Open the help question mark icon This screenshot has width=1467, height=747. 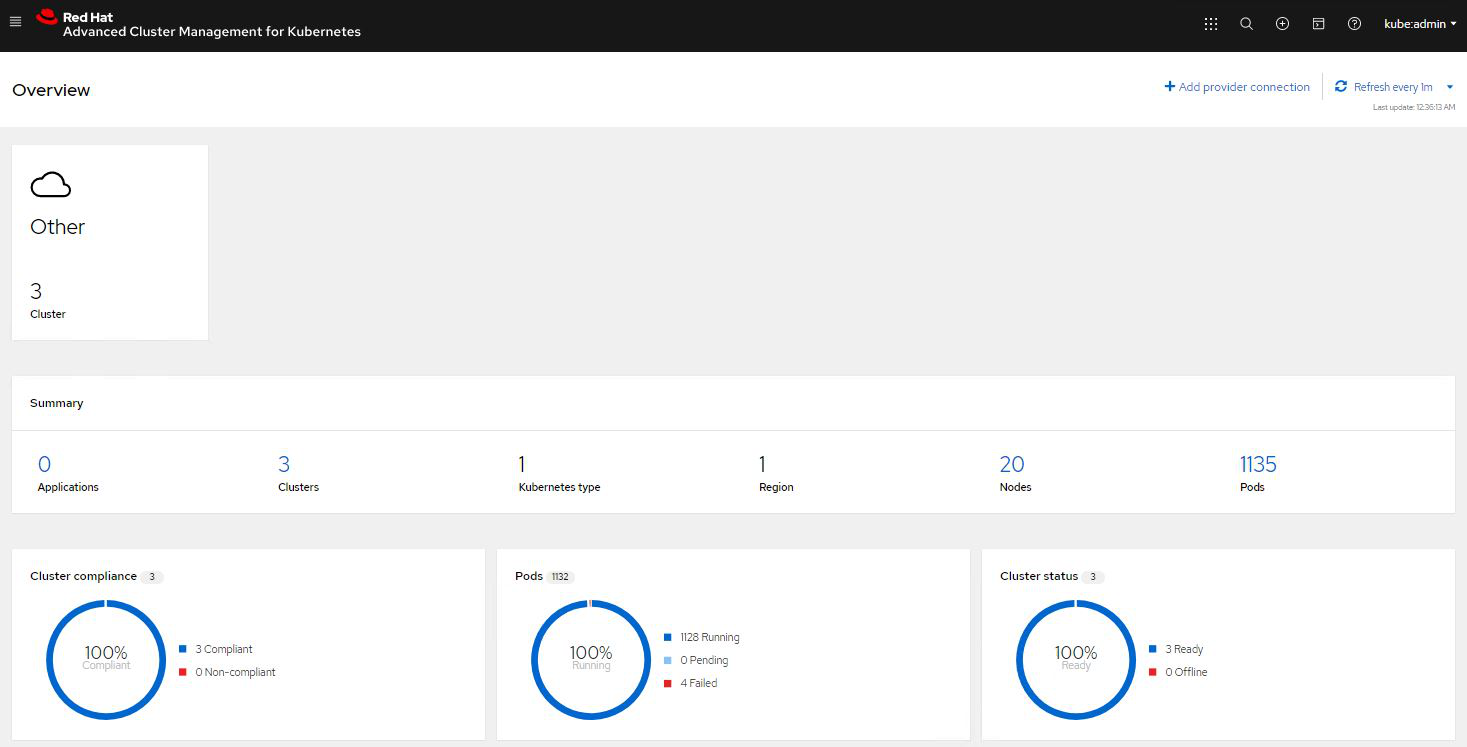(1354, 24)
